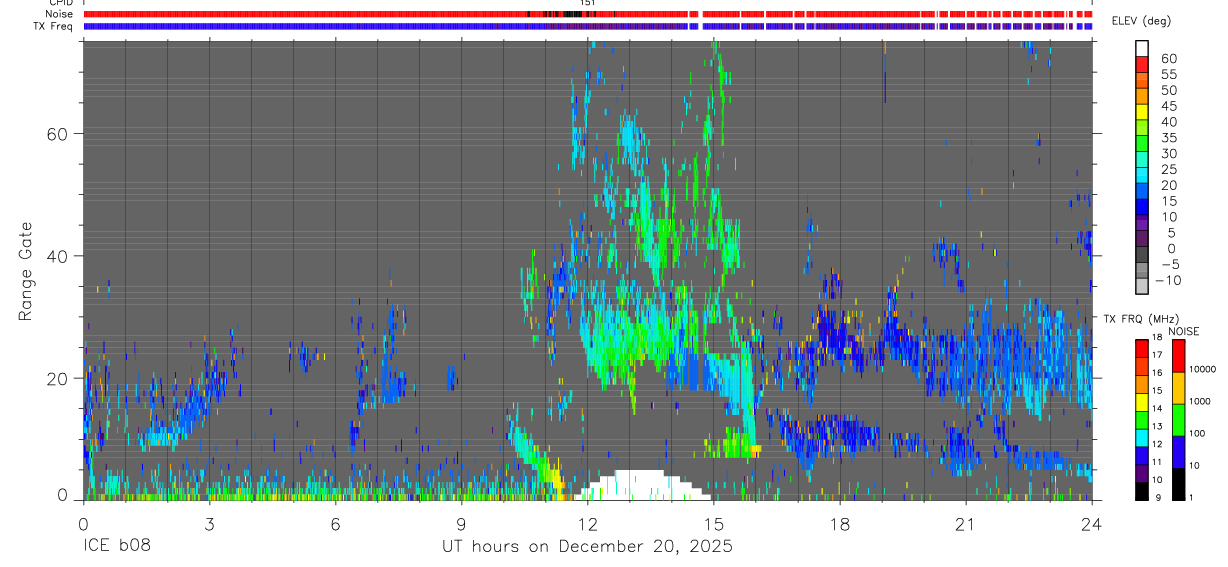Click the 'TX Freq' row label at top left
The image size is (1228, 567).
(x=54, y=26)
